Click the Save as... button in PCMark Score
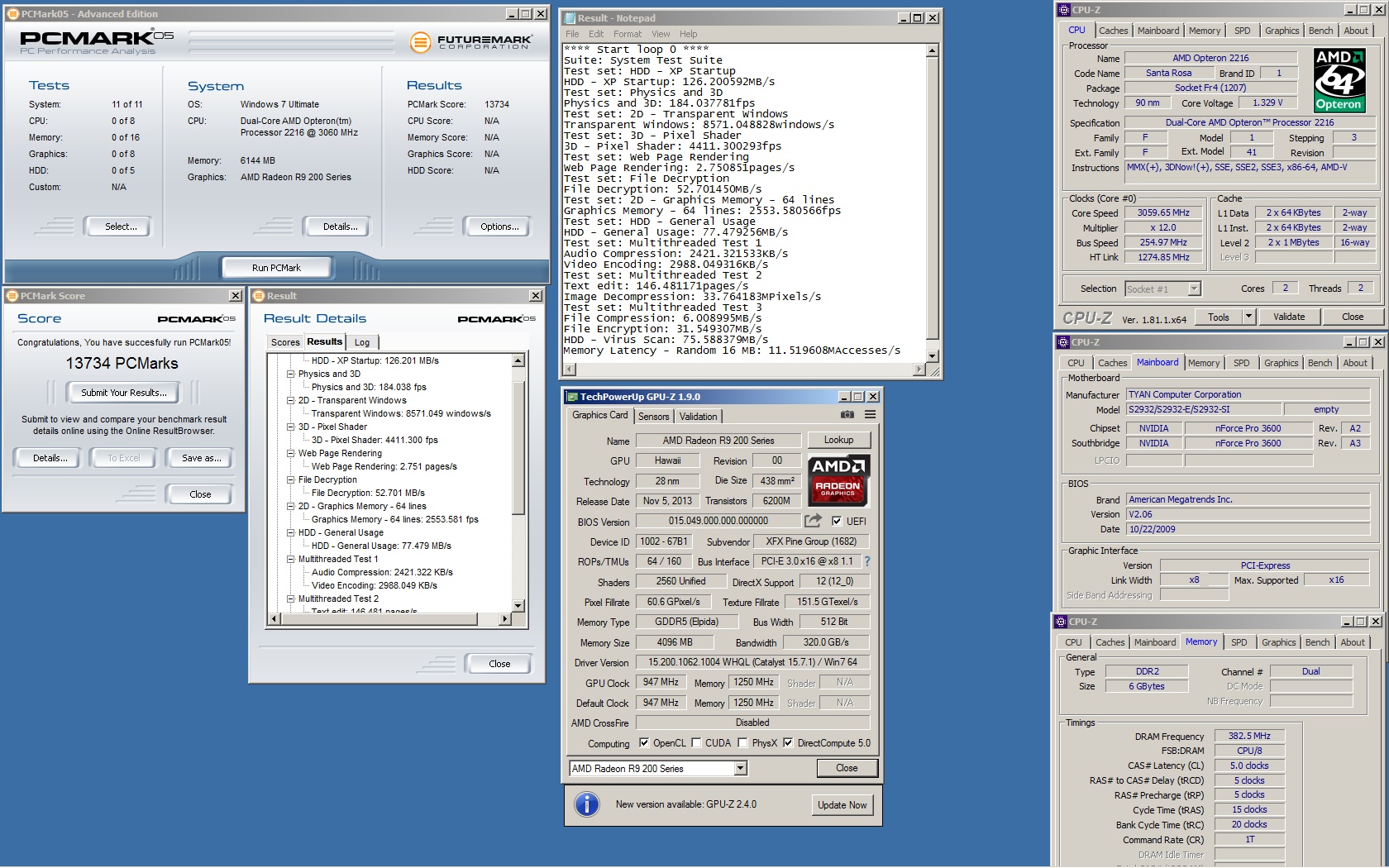 tap(201, 458)
